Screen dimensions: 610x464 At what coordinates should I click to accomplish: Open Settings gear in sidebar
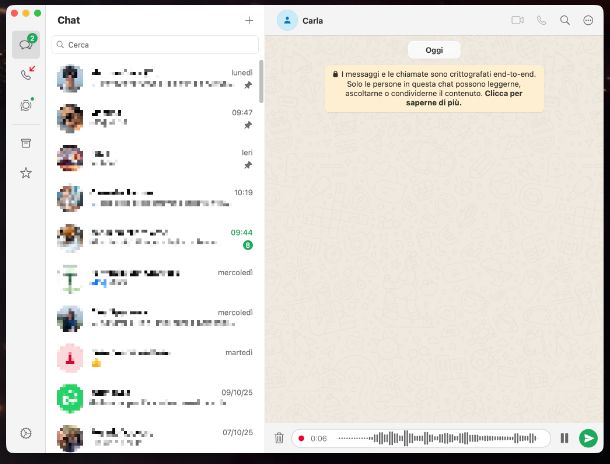(x=26, y=433)
